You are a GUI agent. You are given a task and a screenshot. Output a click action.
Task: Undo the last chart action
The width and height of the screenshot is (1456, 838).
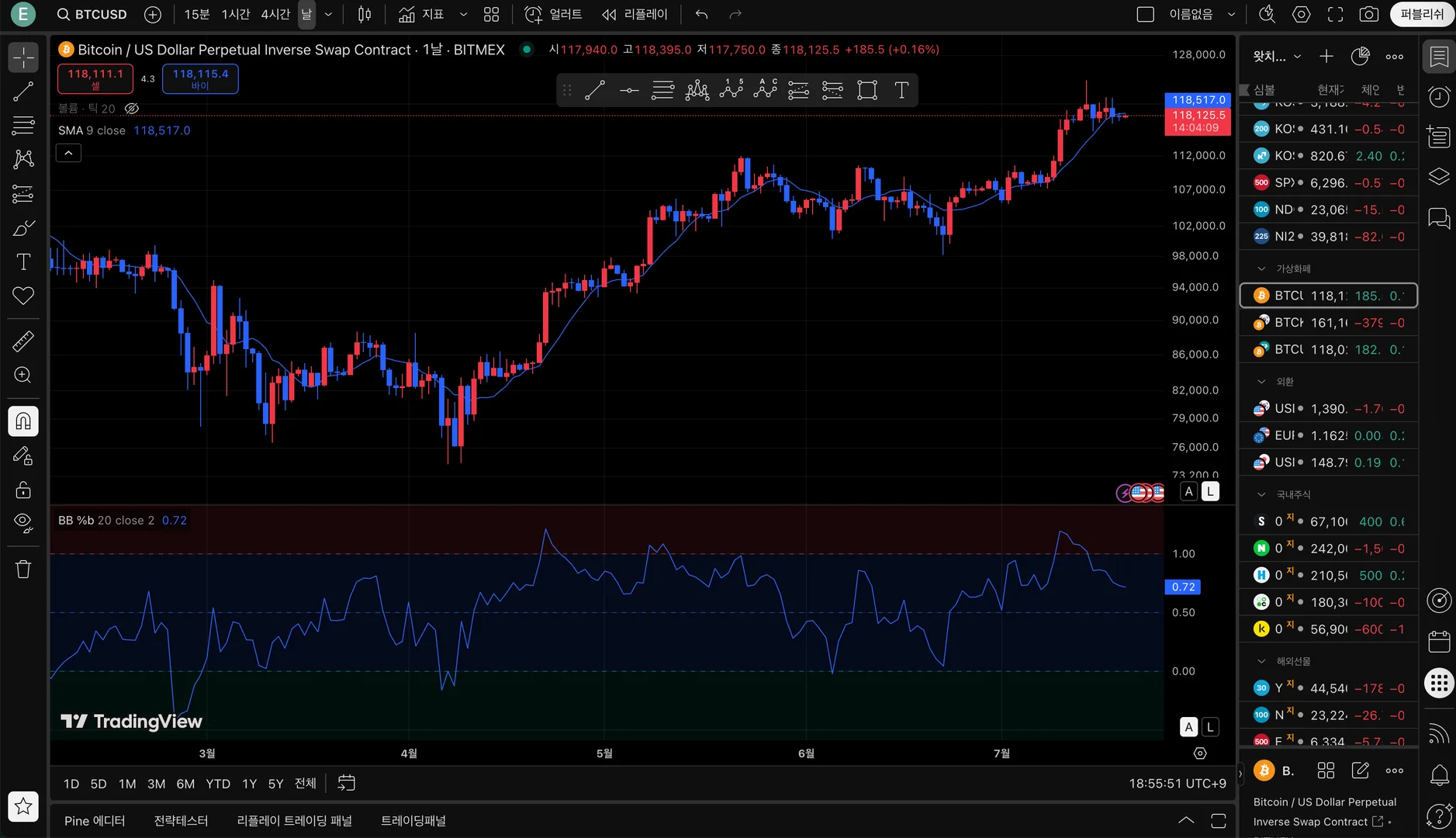(x=702, y=14)
